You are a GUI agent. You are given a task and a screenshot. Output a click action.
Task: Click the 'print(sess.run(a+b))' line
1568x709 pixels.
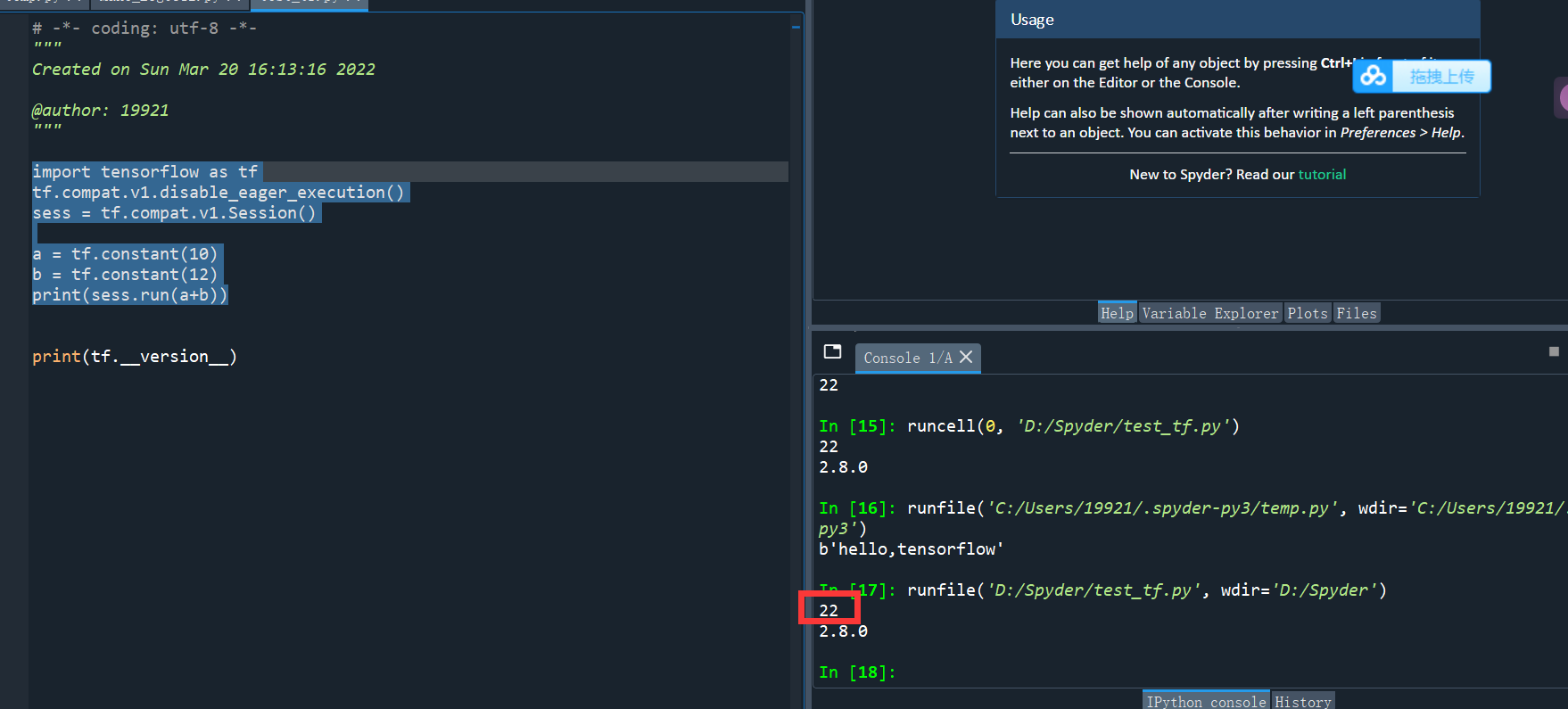(130, 294)
